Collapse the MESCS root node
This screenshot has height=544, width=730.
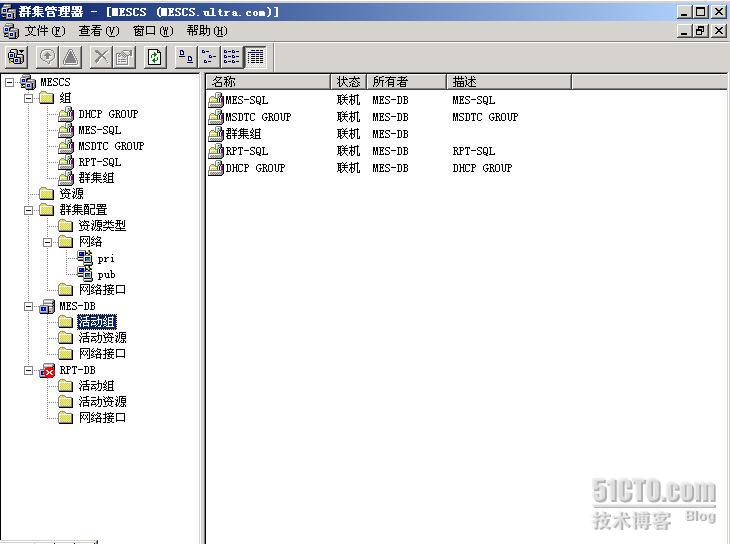[9, 82]
